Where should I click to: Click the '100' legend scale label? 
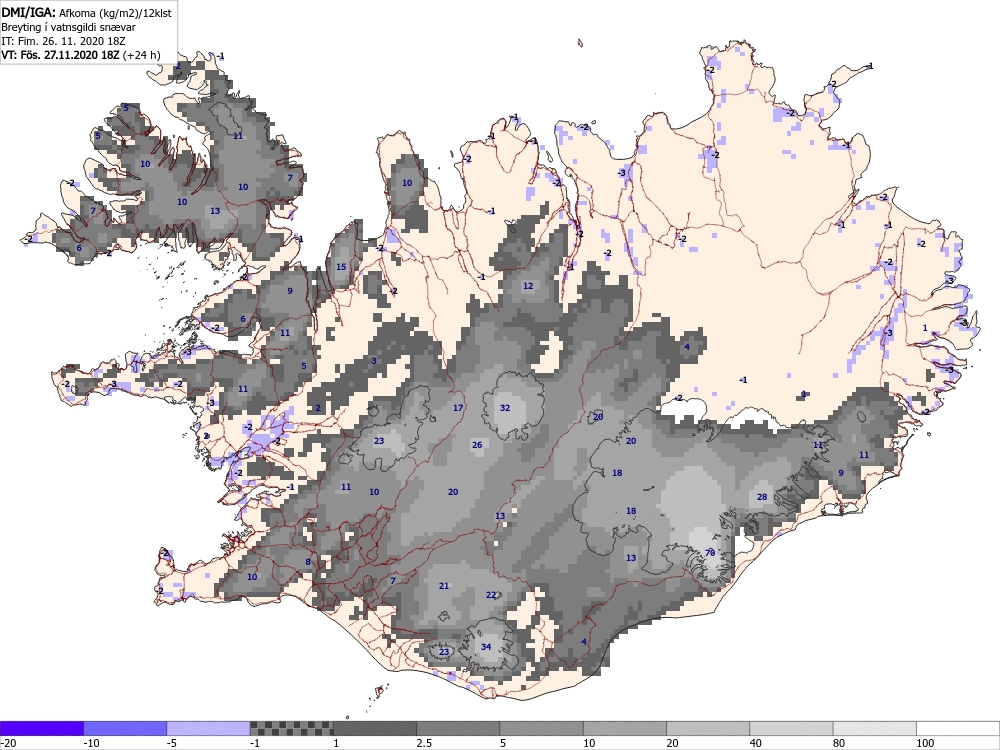pos(925,743)
